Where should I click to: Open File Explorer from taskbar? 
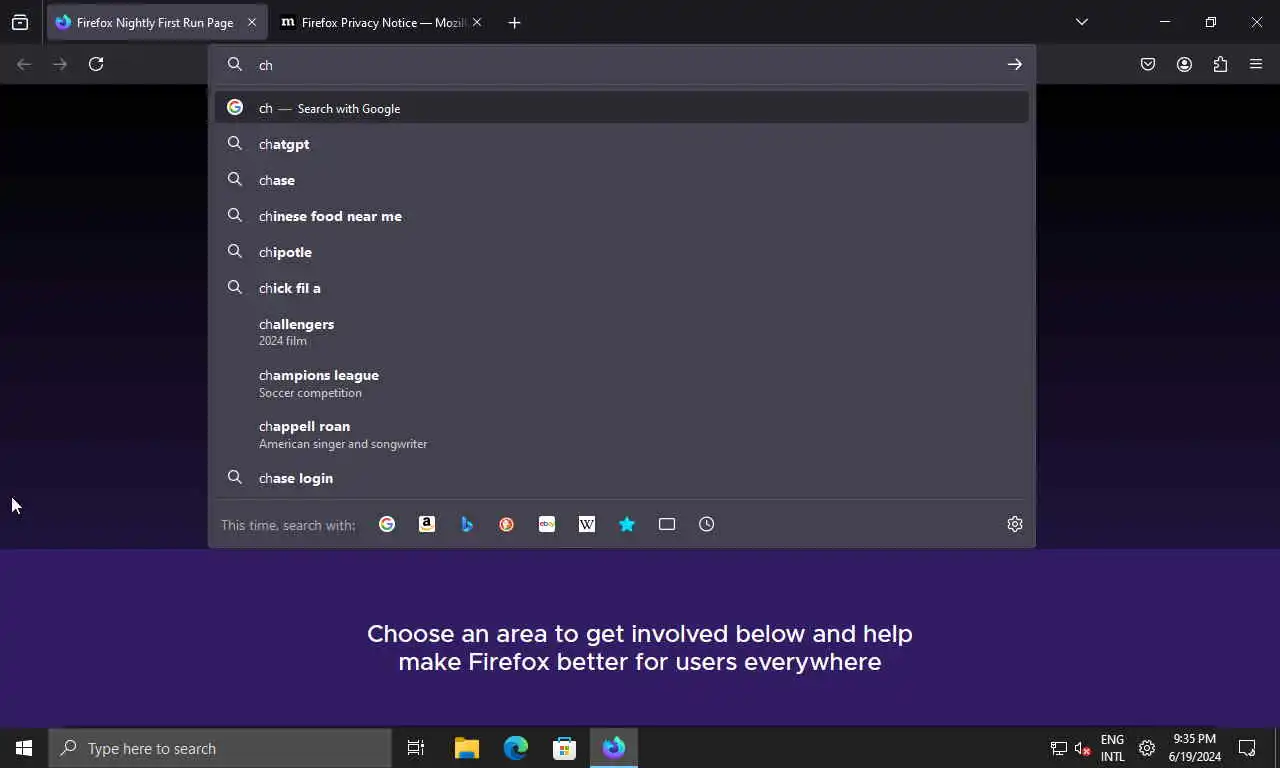pyautogui.click(x=466, y=748)
